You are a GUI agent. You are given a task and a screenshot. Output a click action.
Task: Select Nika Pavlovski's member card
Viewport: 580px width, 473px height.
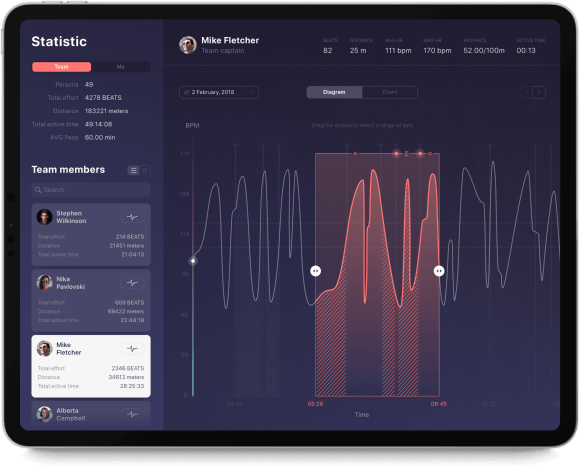click(91, 300)
